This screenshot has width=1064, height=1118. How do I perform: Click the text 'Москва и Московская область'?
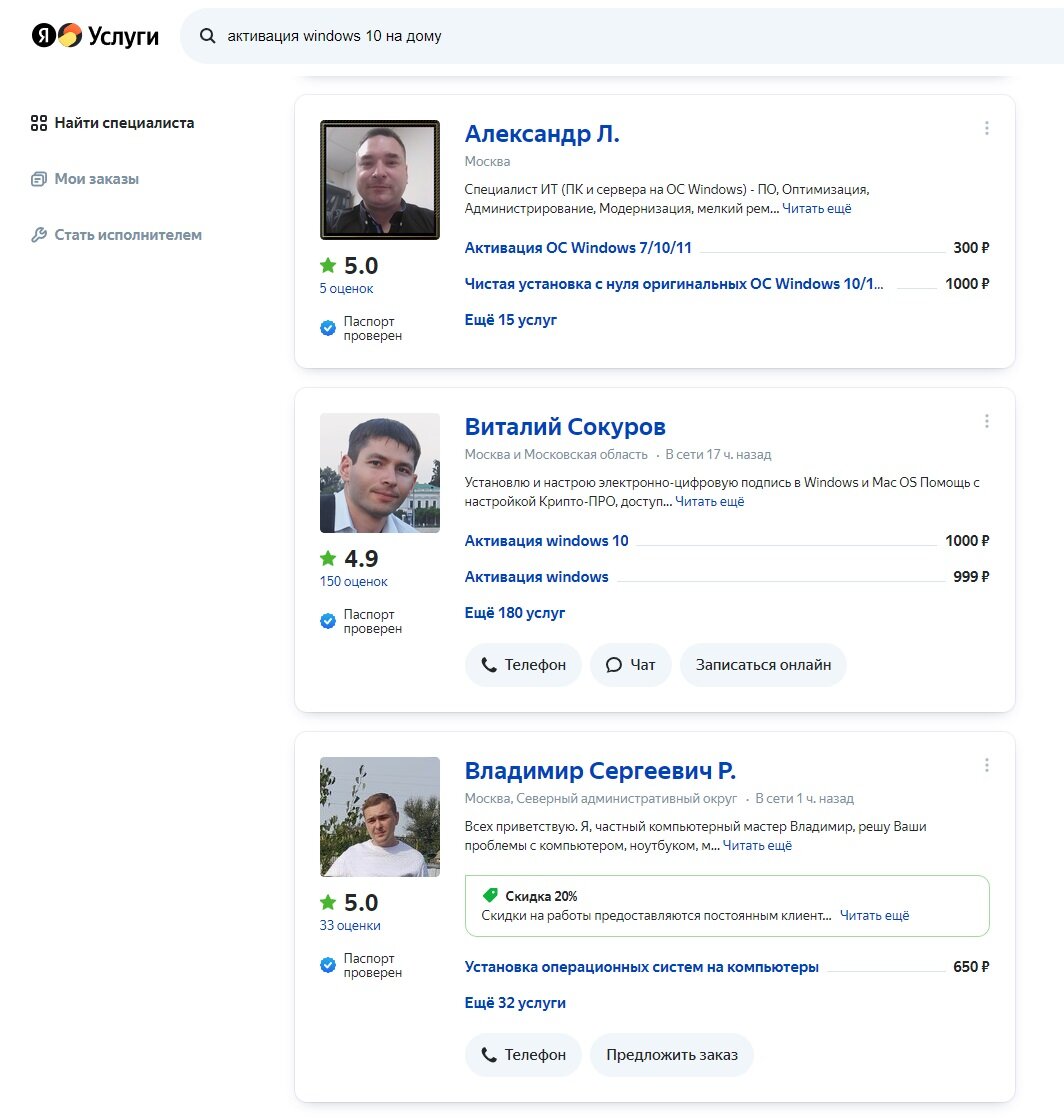556,455
